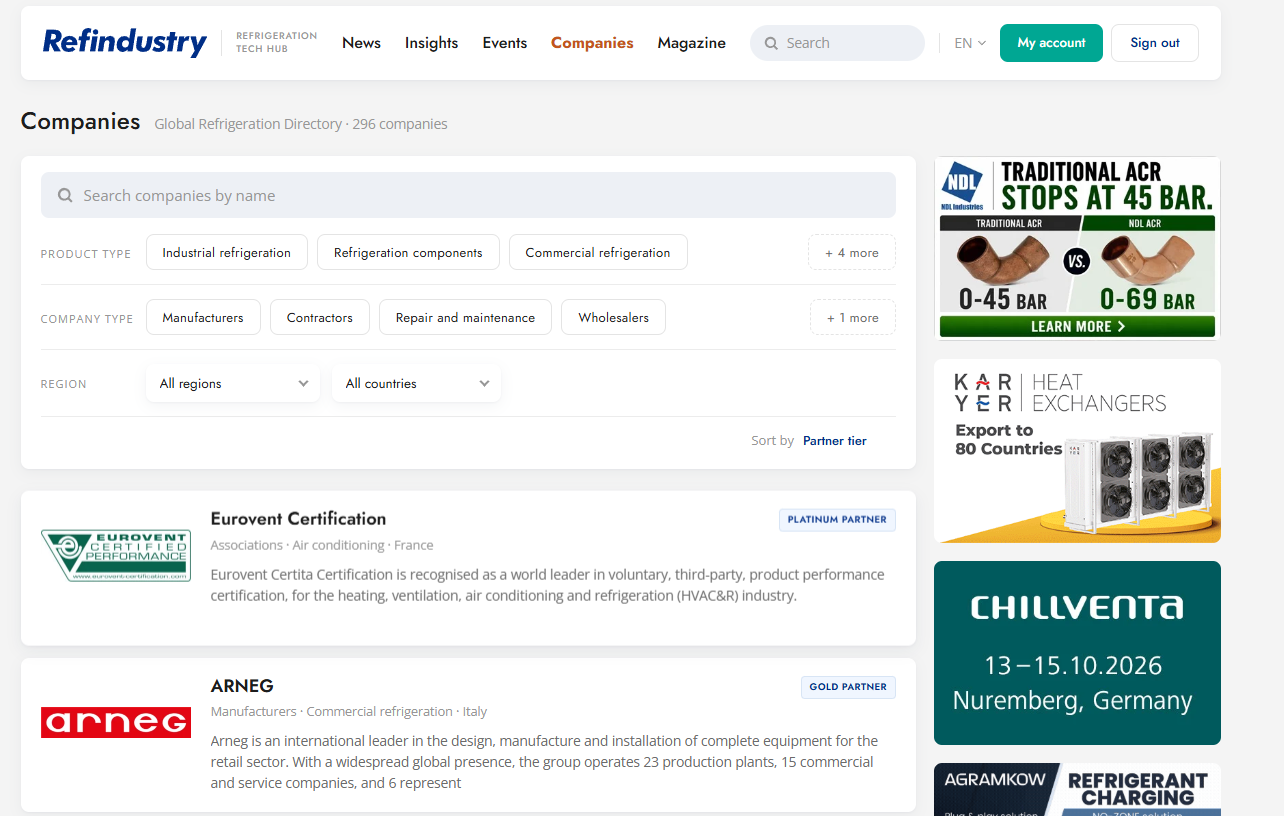Open the Insights menu item
The image size is (1284, 816).
tap(432, 43)
